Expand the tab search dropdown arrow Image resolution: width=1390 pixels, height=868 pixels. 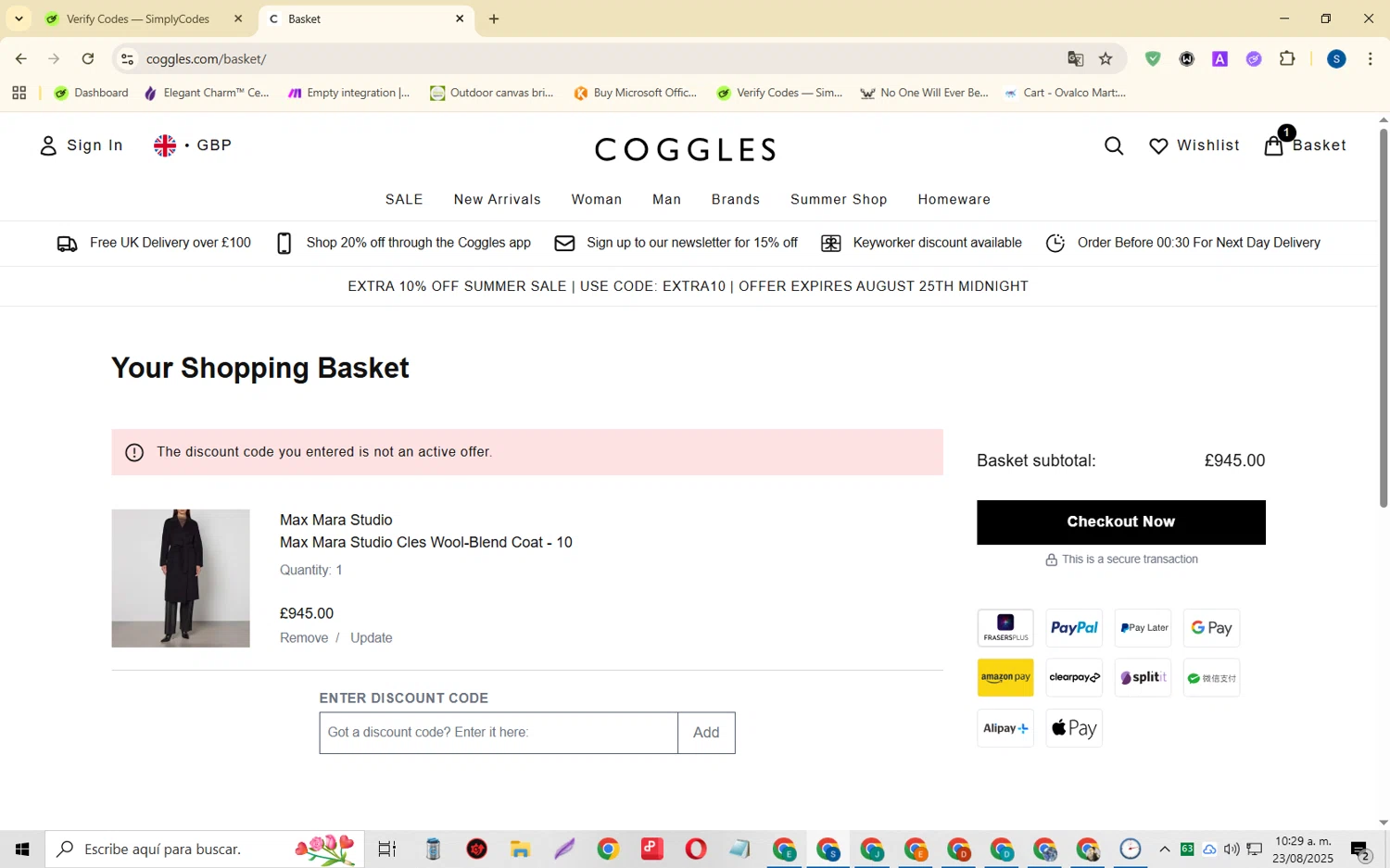click(19, 19)
